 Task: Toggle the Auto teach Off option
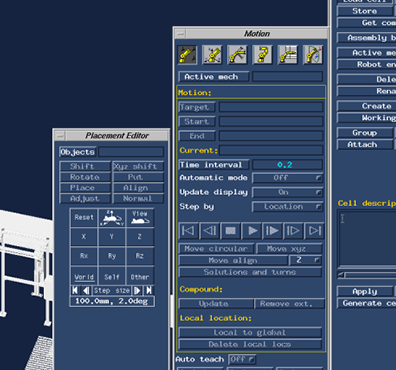[x=242, y=359]
